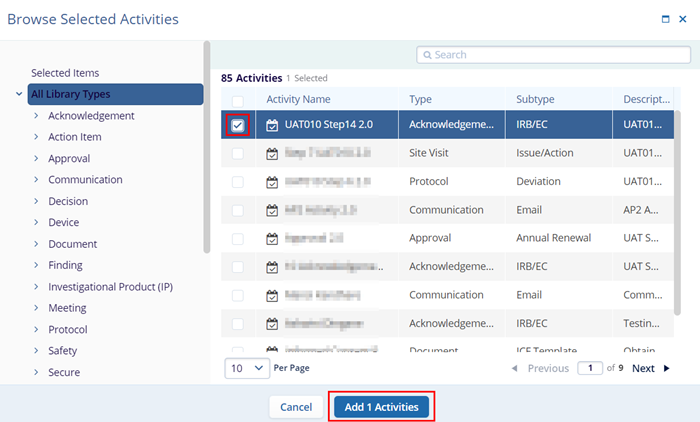Click the activity icon beside UAT010 Step14 2.0

(x=273, y=126)
